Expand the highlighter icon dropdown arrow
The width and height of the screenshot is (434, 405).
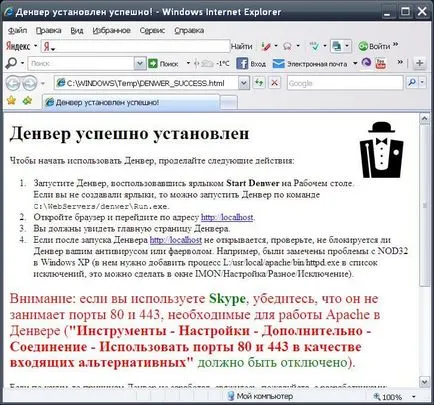pos(276,46)
